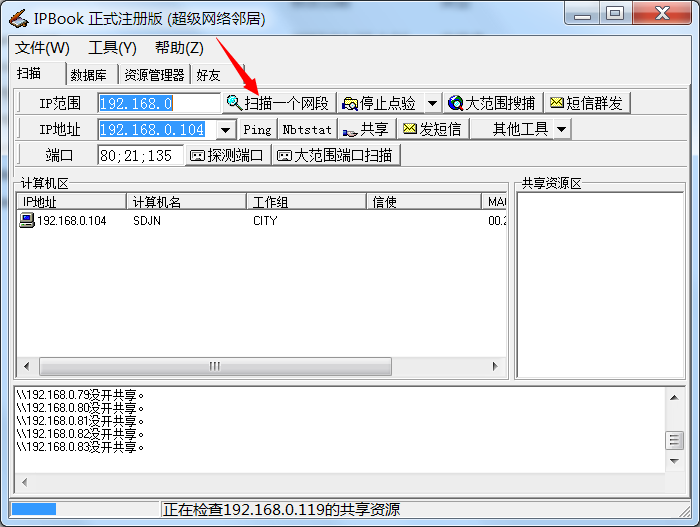
Task: Click the IPBook application icon in title bar
Action: point(19,18)
